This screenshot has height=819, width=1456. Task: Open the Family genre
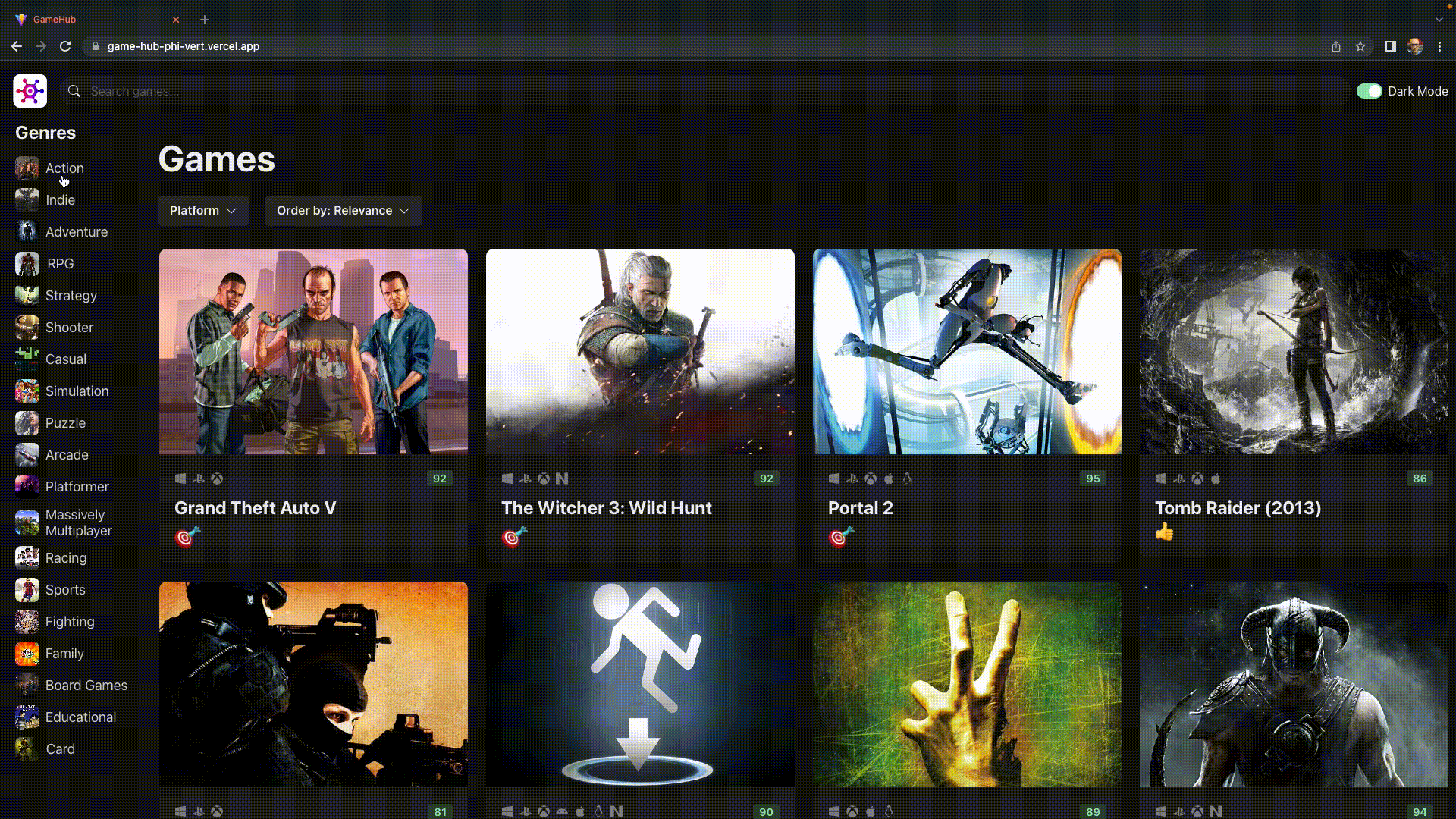coord(64,654)
